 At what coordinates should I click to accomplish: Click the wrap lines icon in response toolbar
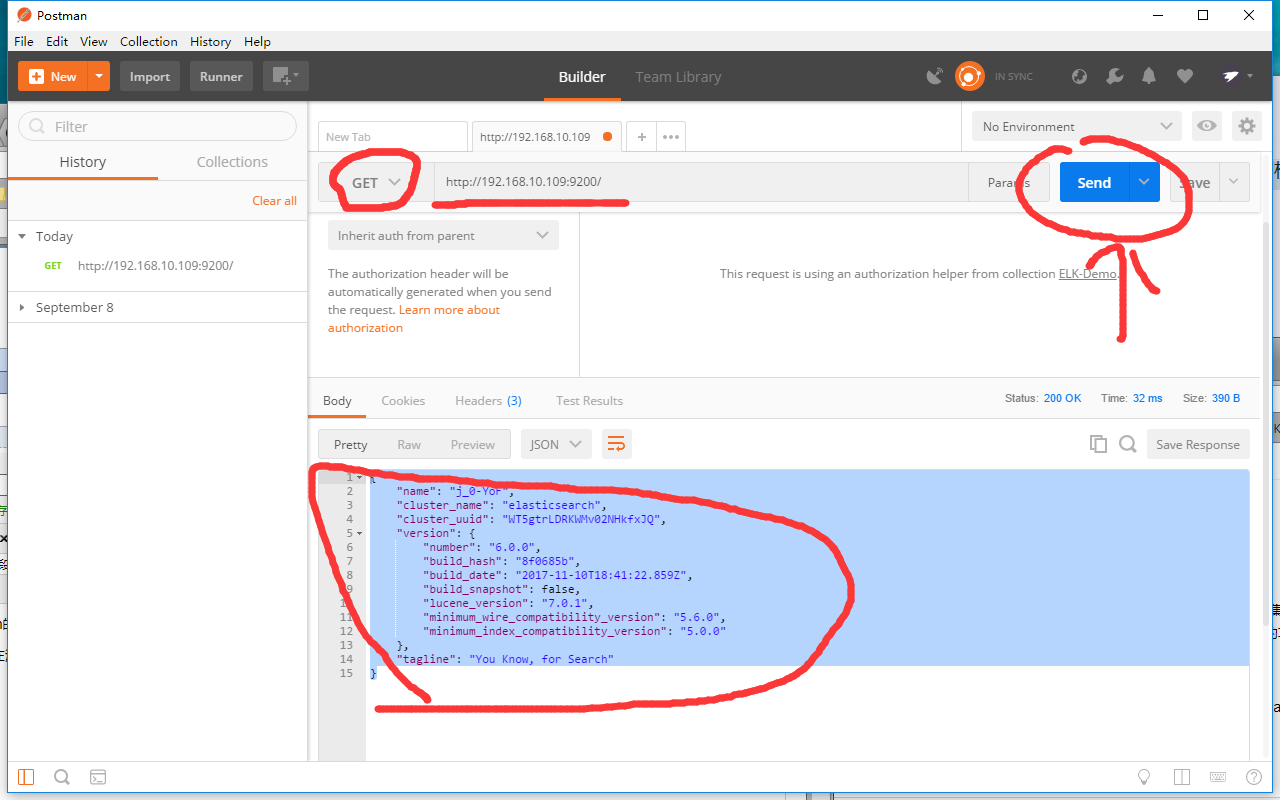(x=617, y=444)
